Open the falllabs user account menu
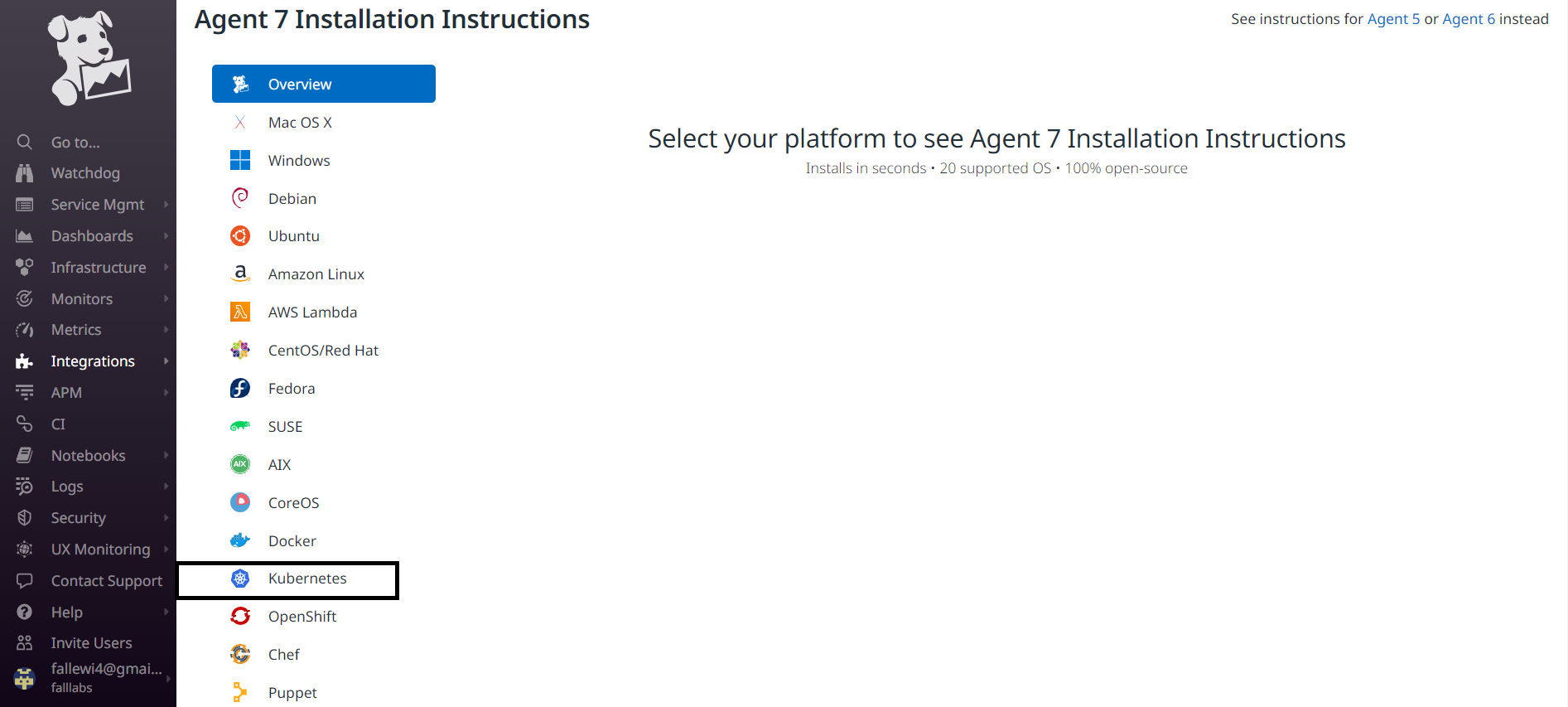This screenshot has width=1568, height=707. tap(91, 677)
